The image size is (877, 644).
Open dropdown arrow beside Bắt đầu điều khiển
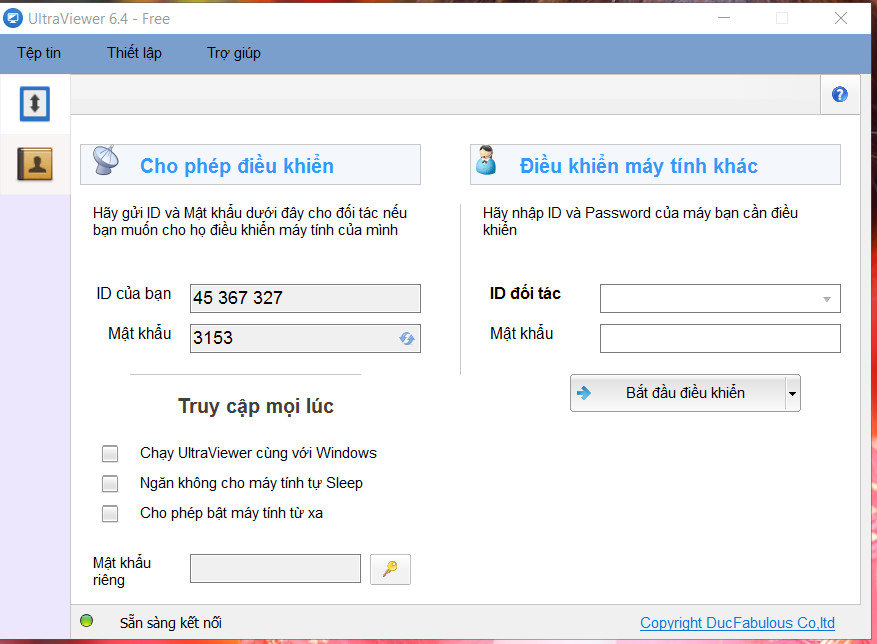[792, 393]
